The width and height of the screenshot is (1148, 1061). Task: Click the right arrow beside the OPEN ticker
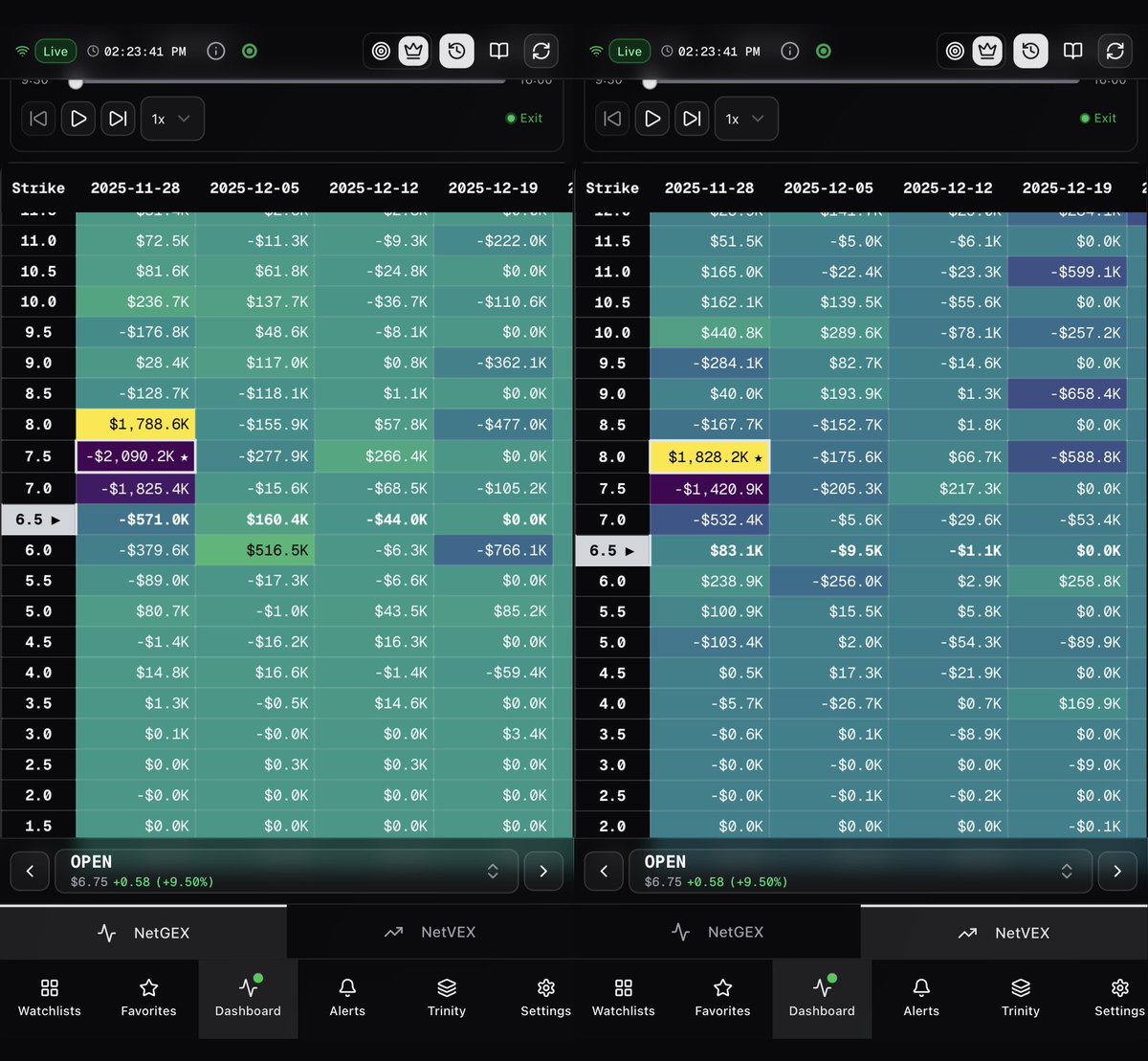(542, 871)
